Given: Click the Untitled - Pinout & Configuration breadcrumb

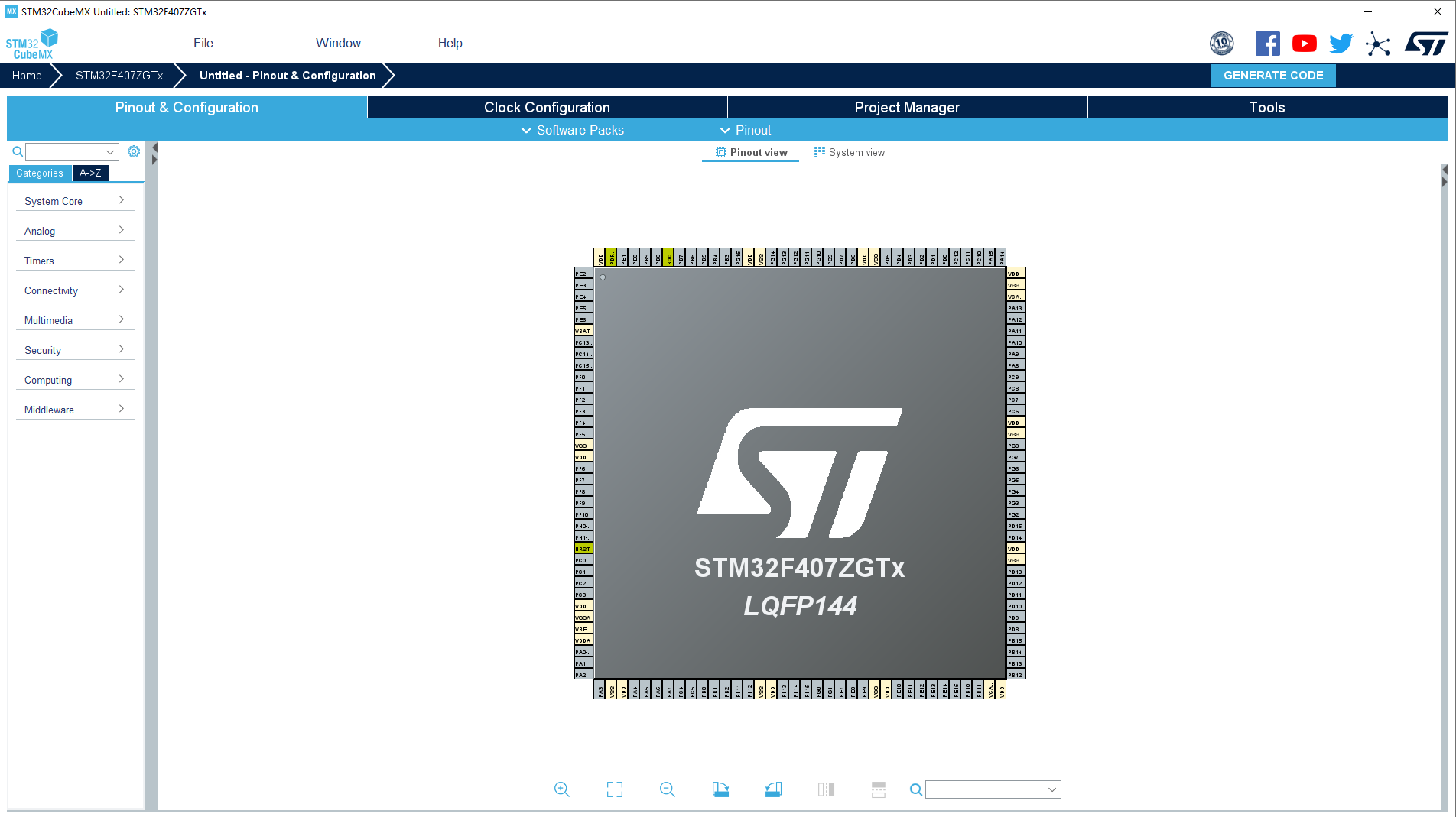Looking at the screenshot, I should 288,75.
